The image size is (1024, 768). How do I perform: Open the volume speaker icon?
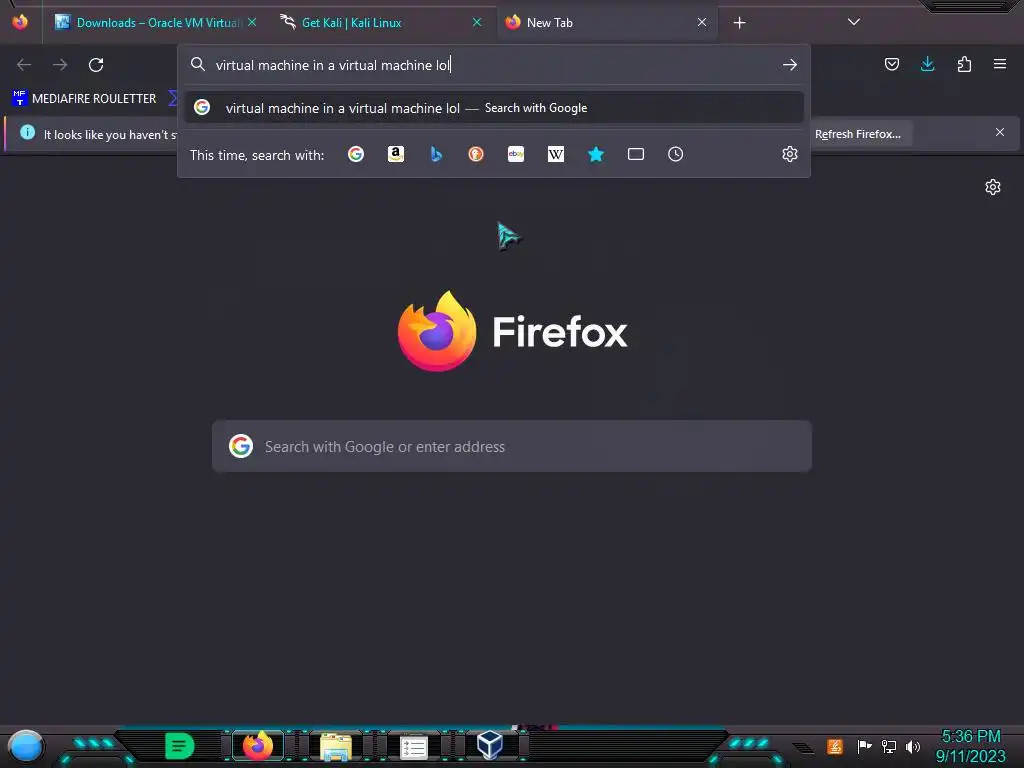click(x=913, y=746)
